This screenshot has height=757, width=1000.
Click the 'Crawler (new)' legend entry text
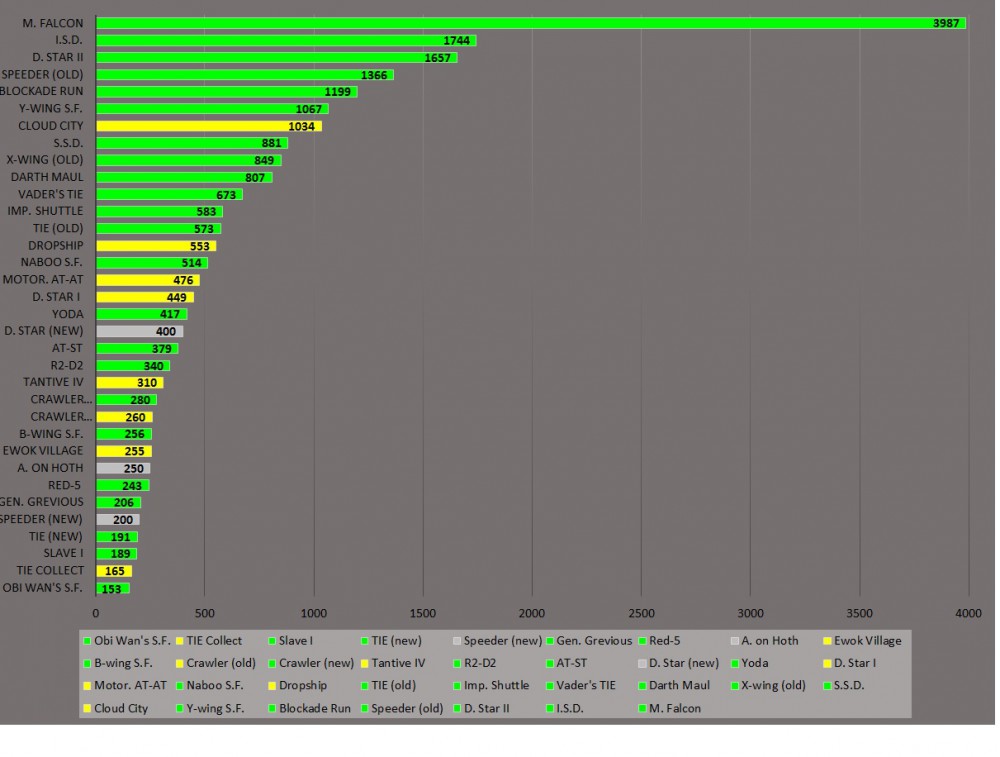coord(316,663)
